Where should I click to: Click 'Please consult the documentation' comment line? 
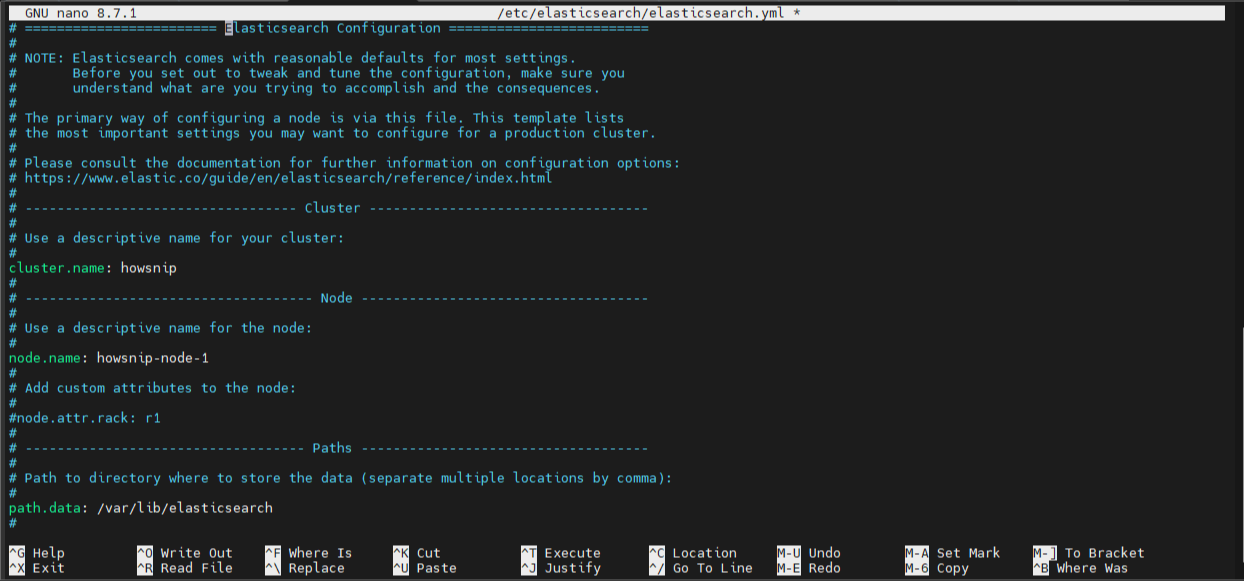coord(345,163)
